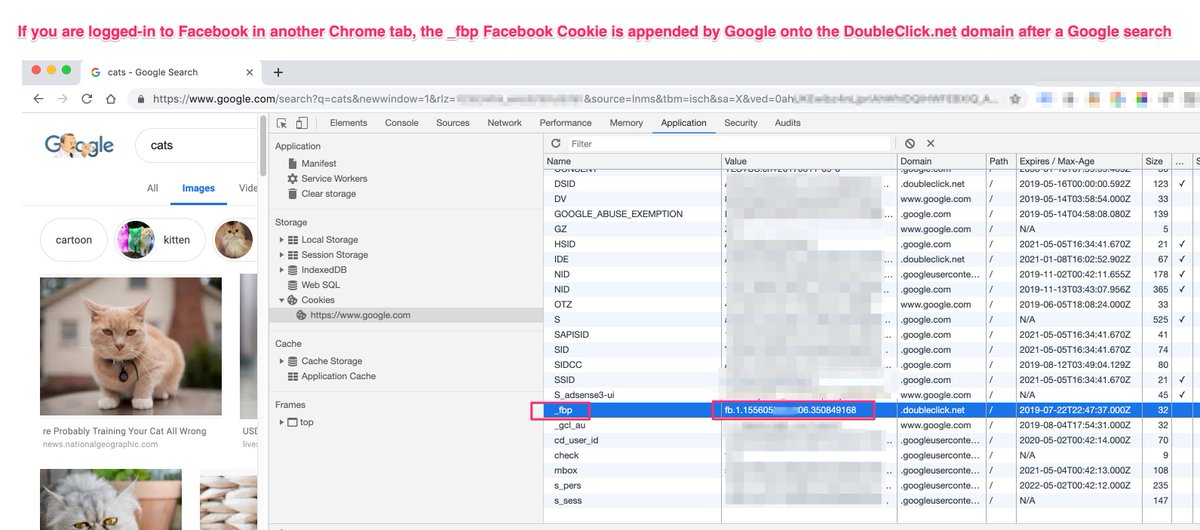Select the _fbp cookie row
Image resolution: width=1200 pixels, height=530 pixels.
[x=872, y=410]
